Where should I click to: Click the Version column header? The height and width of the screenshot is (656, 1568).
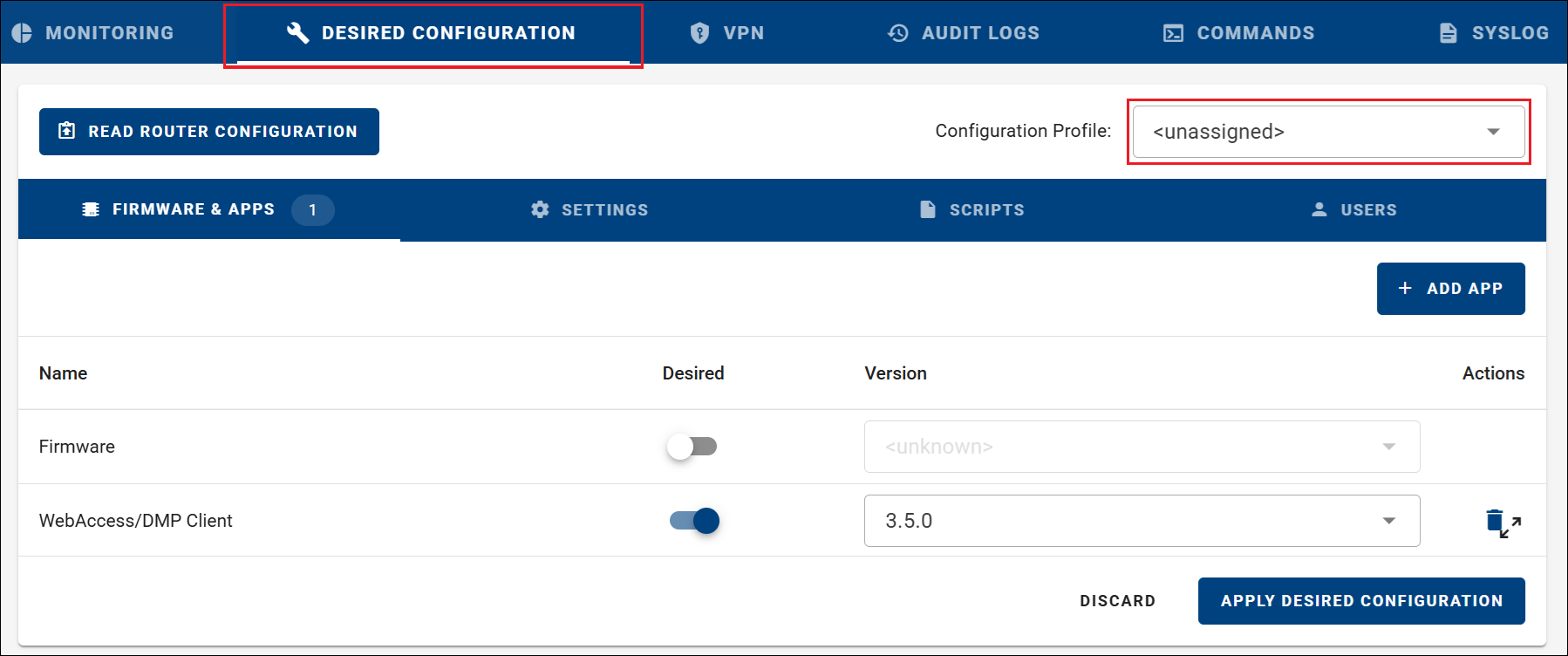click(x=896, y=373)
